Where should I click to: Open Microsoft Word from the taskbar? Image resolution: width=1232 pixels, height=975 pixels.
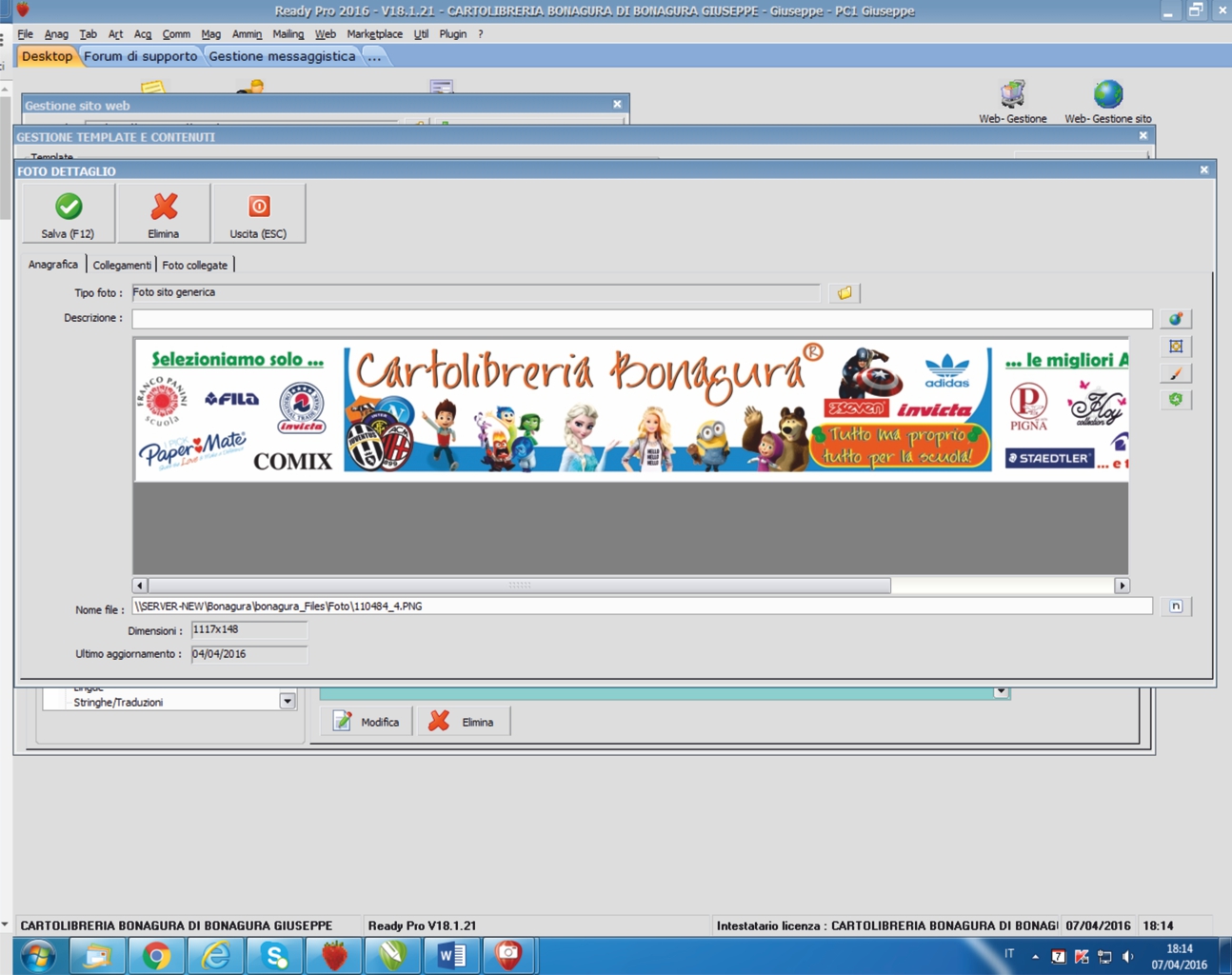451,956
